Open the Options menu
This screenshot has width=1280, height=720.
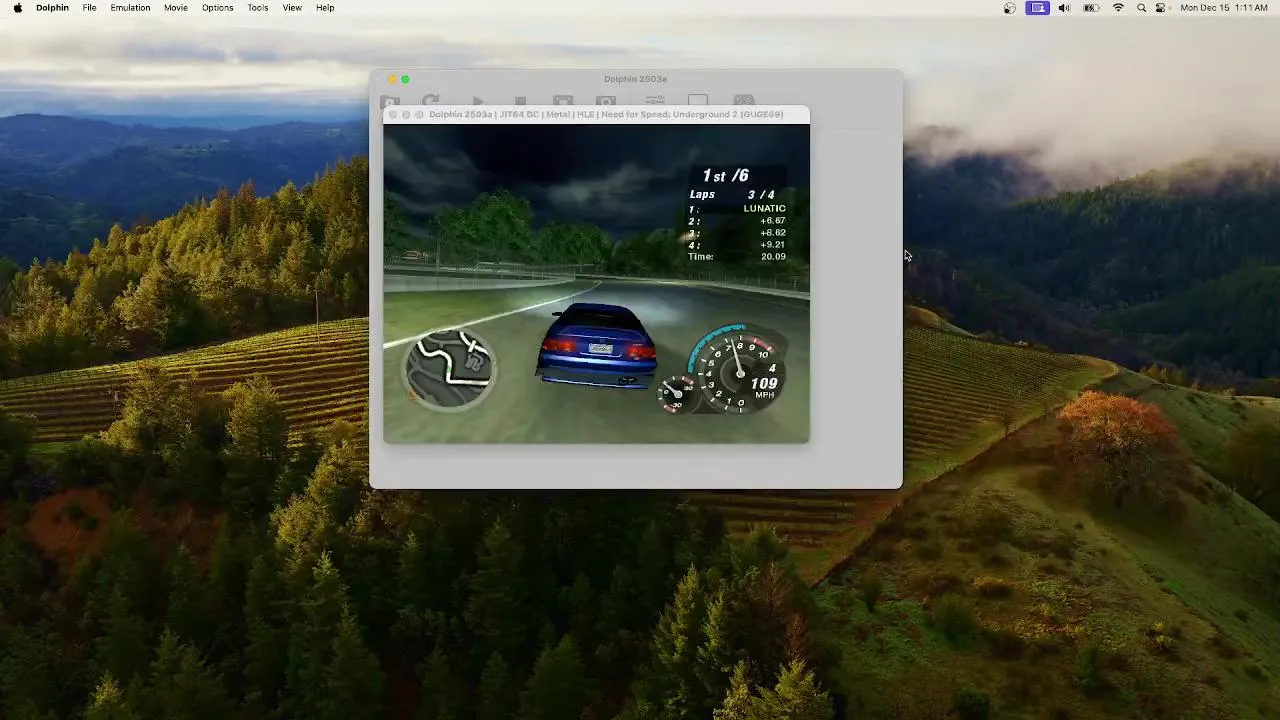217,8
